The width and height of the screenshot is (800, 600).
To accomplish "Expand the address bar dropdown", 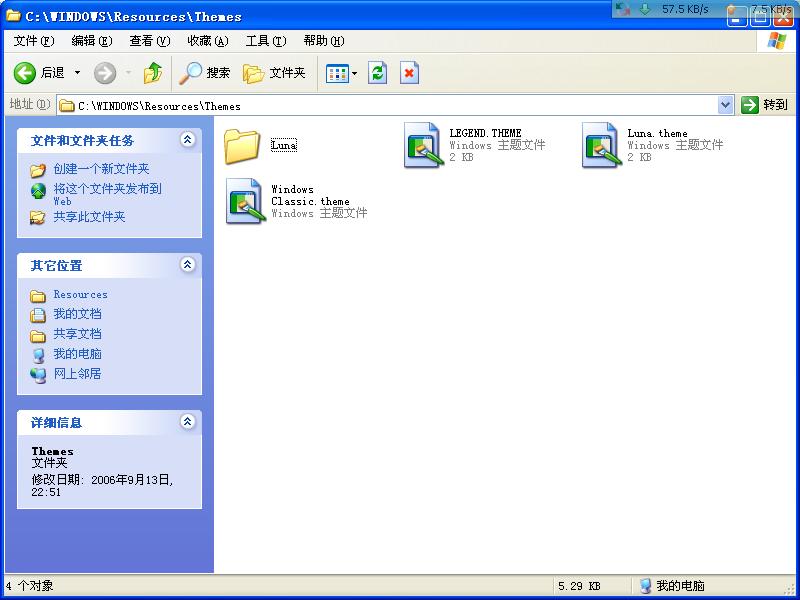I will 726,106.
